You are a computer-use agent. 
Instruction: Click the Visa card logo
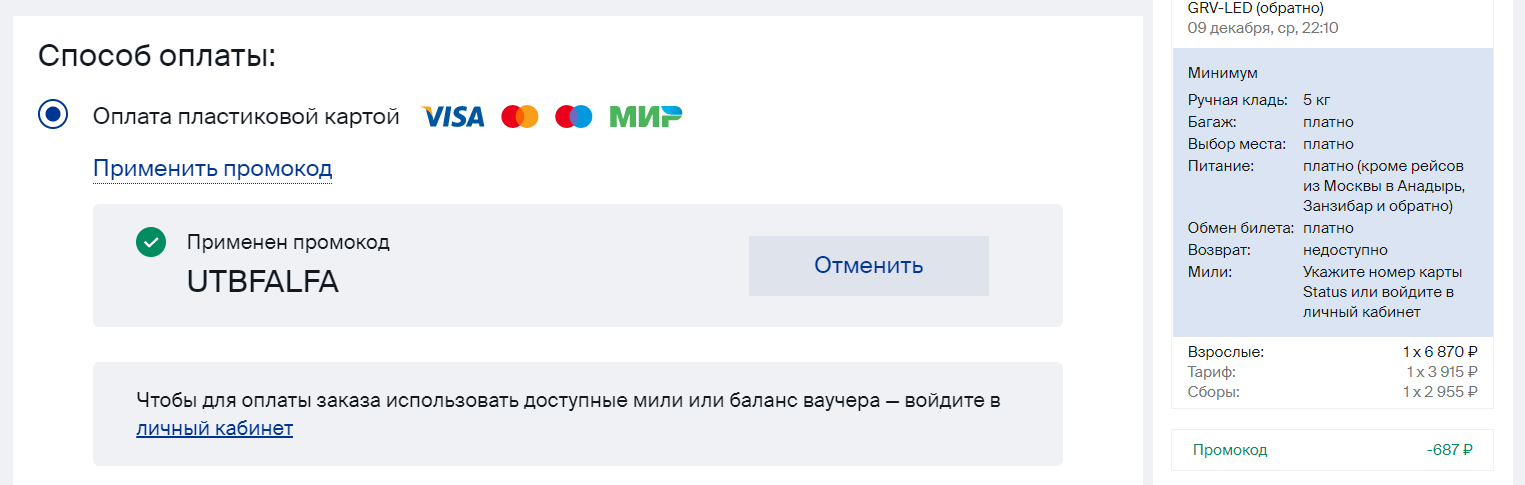pyautogui.click(x=453, y=117)
